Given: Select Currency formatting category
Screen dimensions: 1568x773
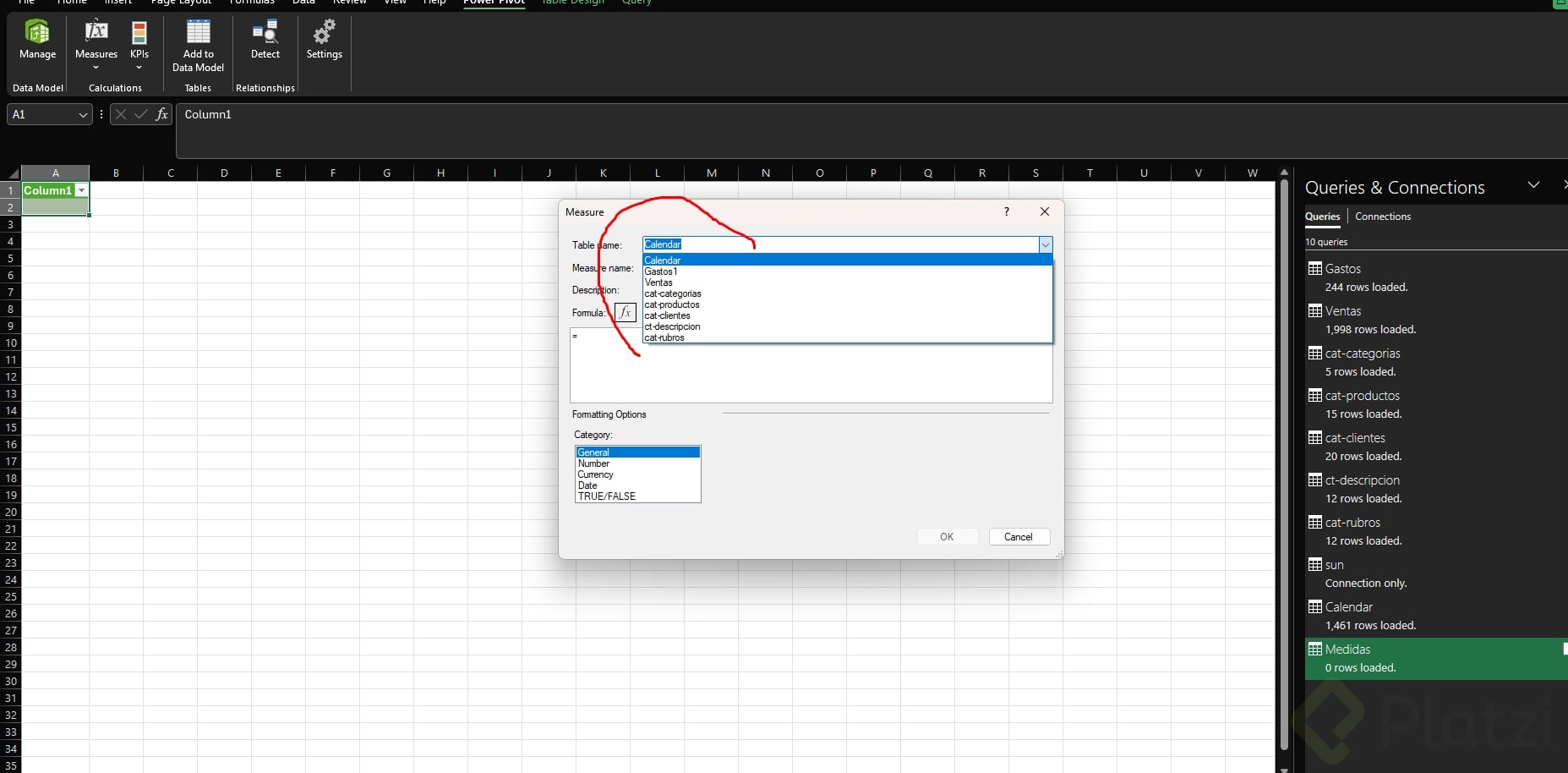Looking at the screenshot, I should tap(638, 474).
